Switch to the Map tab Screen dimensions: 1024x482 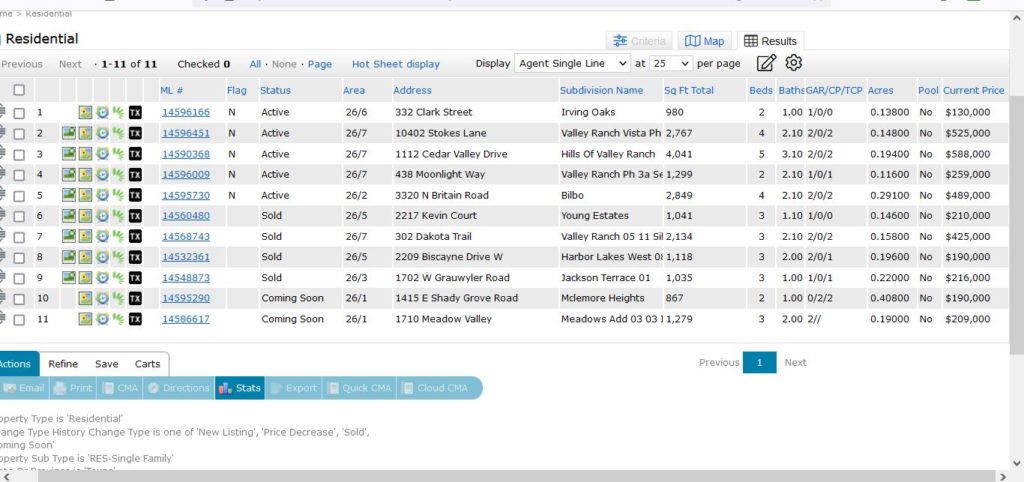[704, 41]
